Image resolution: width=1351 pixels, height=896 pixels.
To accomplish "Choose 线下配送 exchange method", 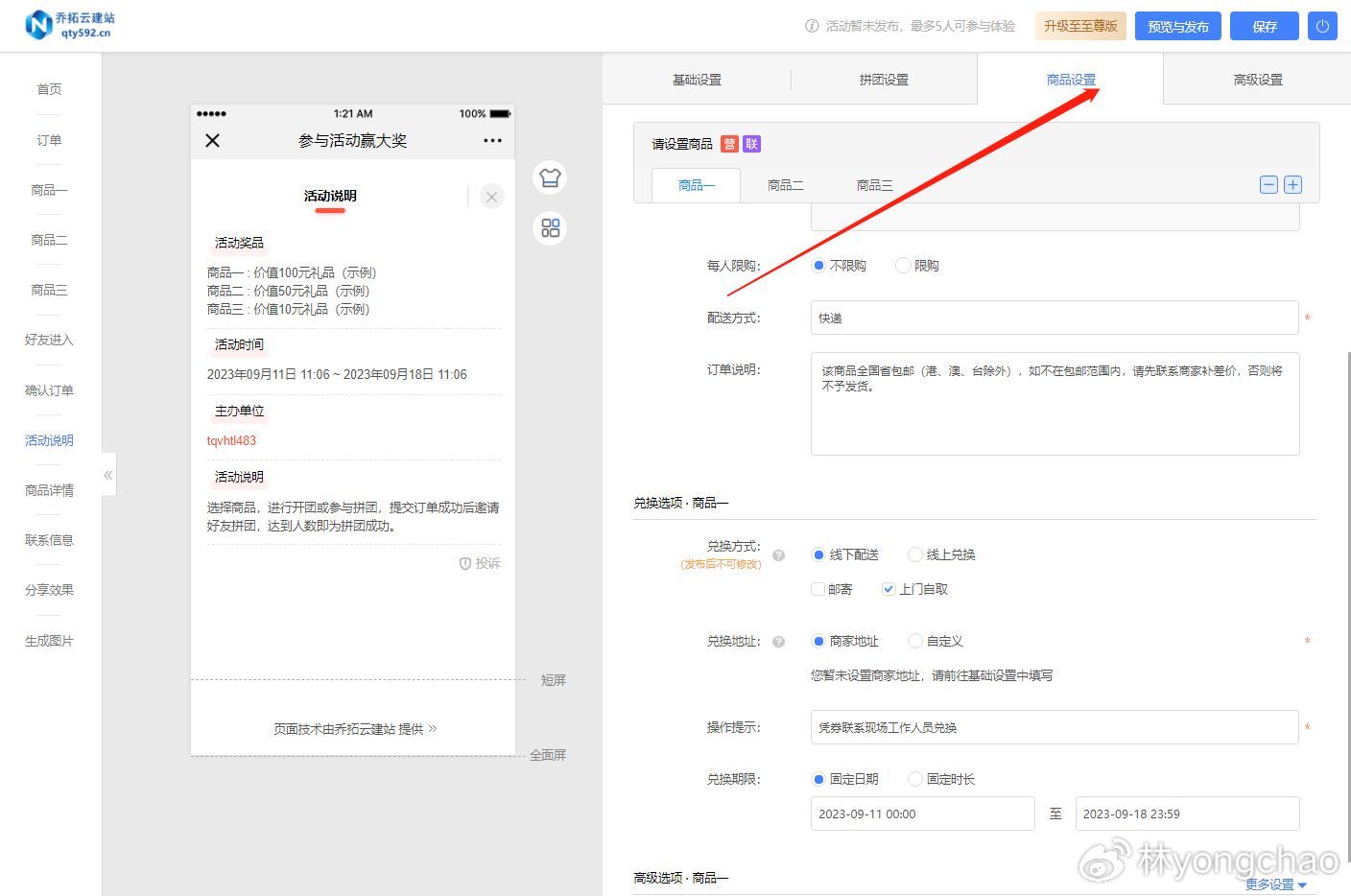I will tap(818, 554).
